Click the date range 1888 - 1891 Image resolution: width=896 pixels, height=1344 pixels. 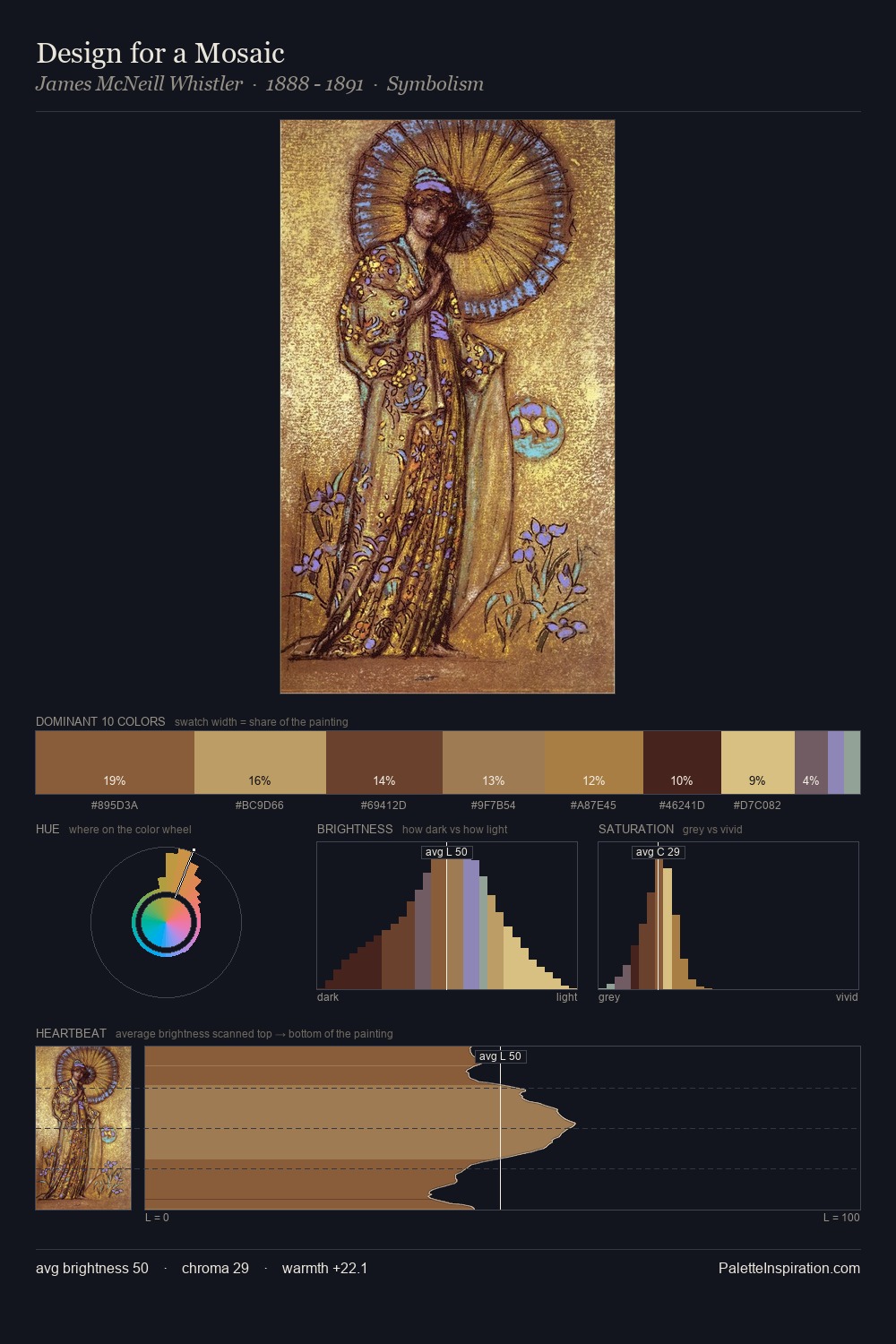[314, 84]
